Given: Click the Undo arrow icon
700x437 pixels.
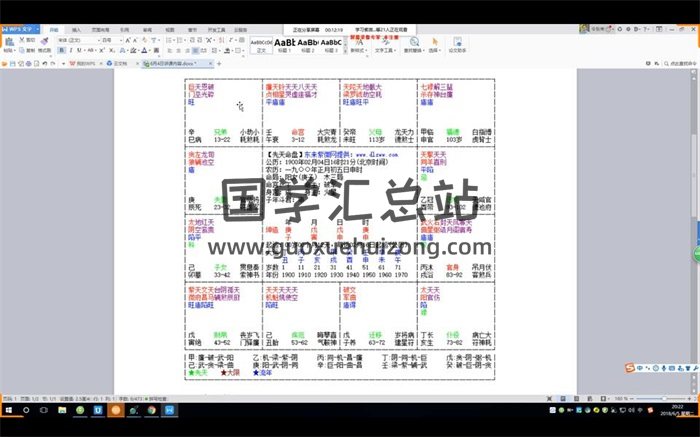Looking at the screenshot, I should [x=45, y=64].
